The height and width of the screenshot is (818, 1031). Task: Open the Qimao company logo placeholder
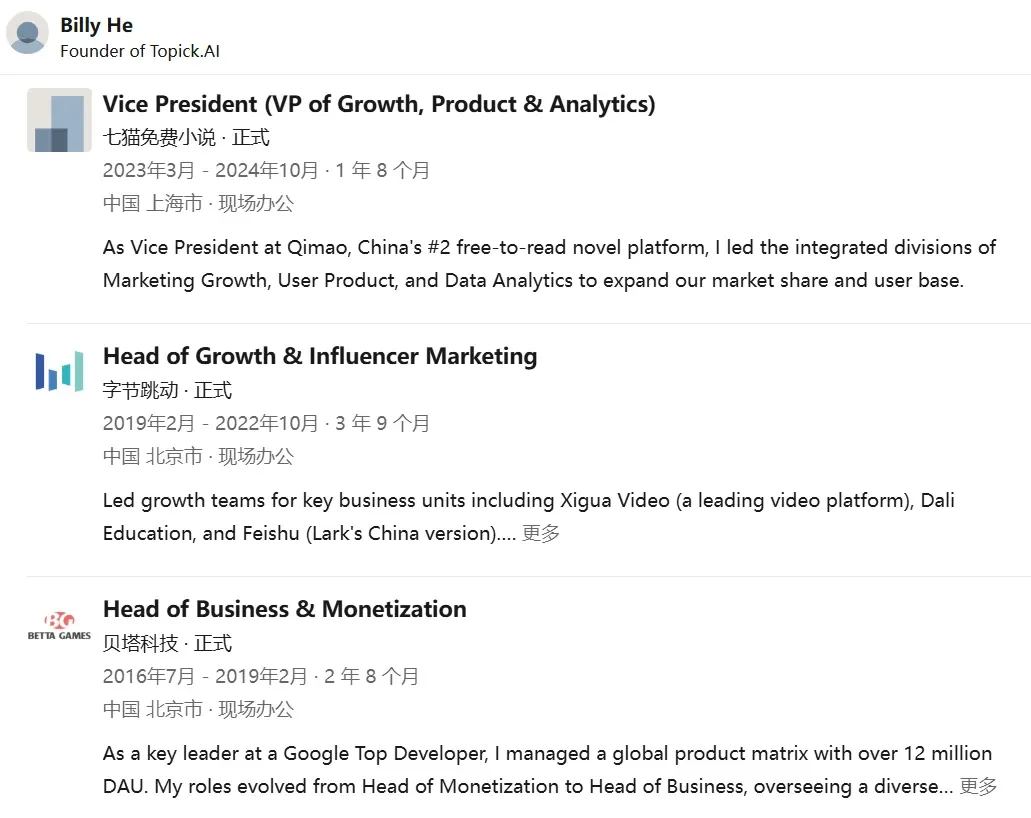coord(59,120)
